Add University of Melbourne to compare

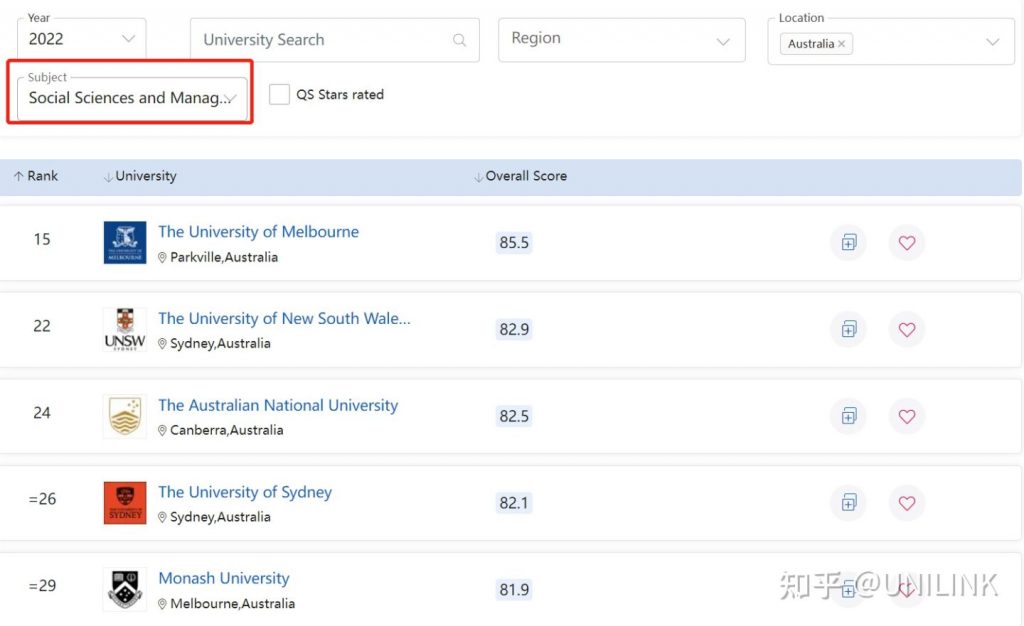(x=848, y=243)
